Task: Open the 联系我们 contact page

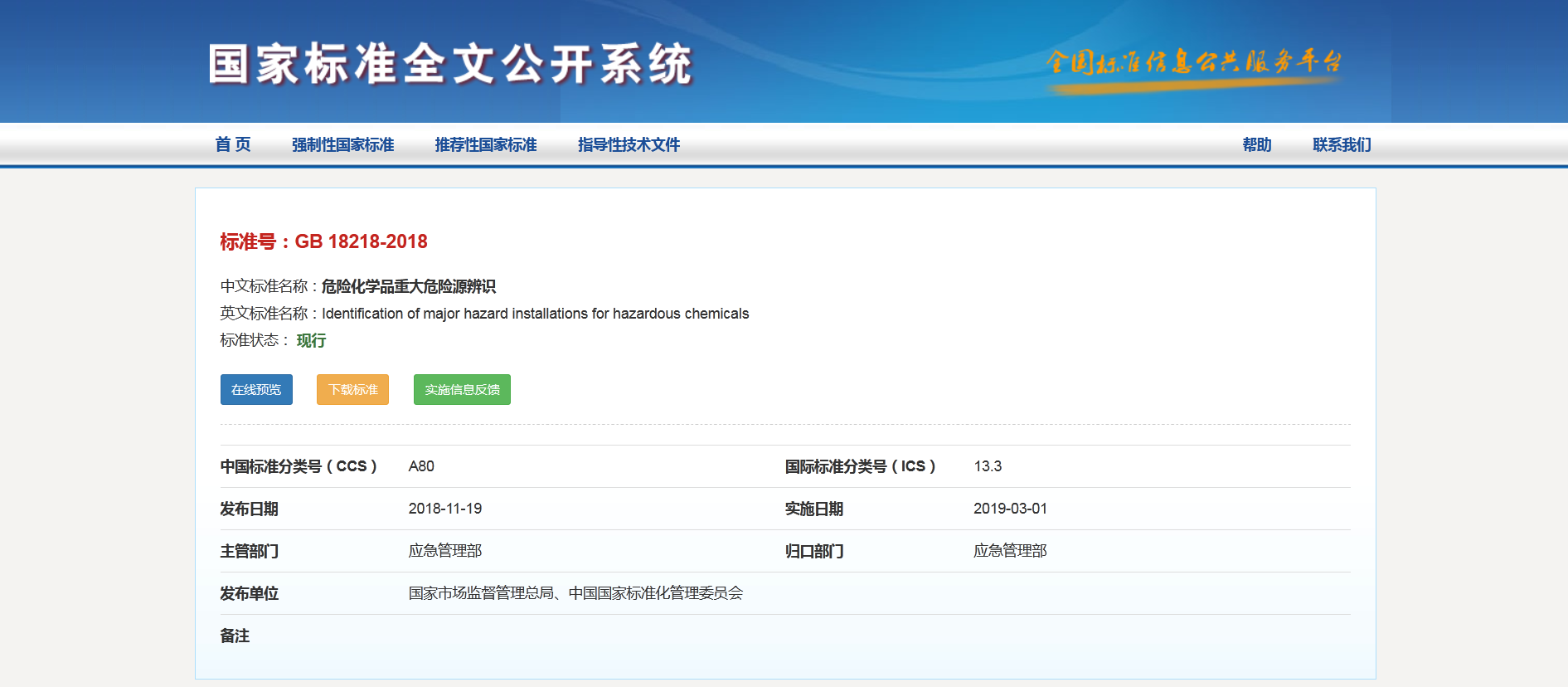Action: (1342, 144)
